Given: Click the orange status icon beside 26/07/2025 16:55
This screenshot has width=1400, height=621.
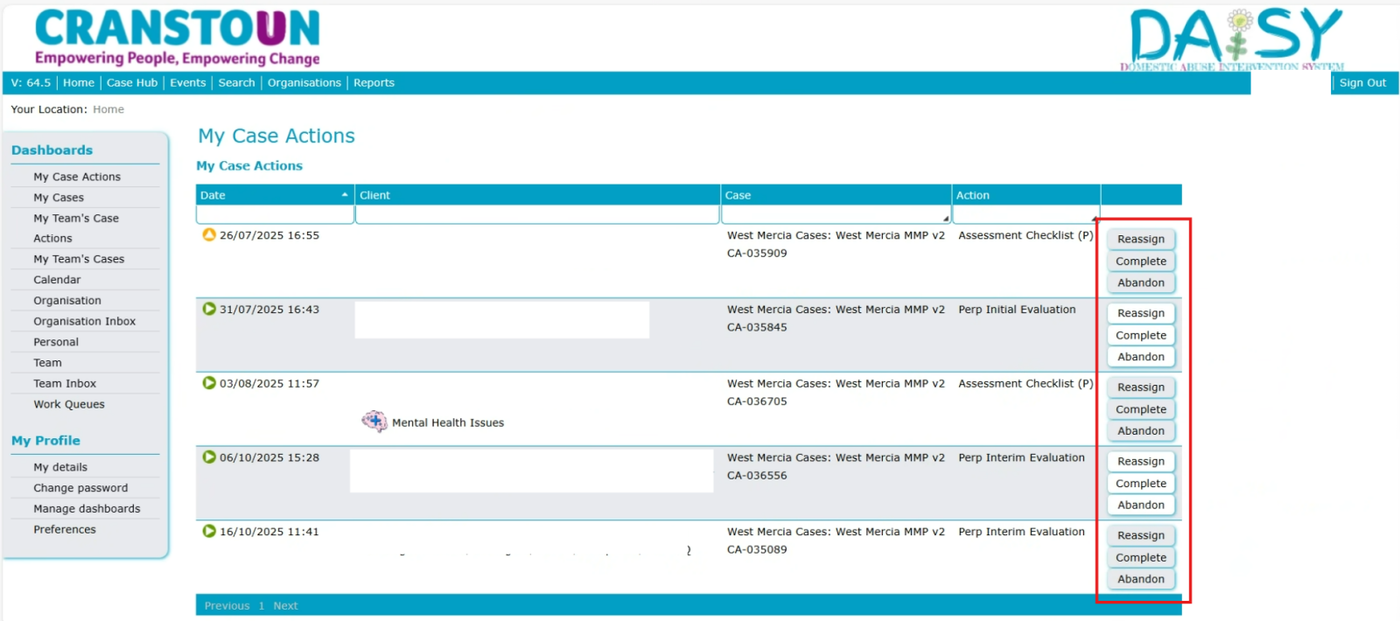Looking at the screenshot, I should pyautogui.click(x=209, y=235).
